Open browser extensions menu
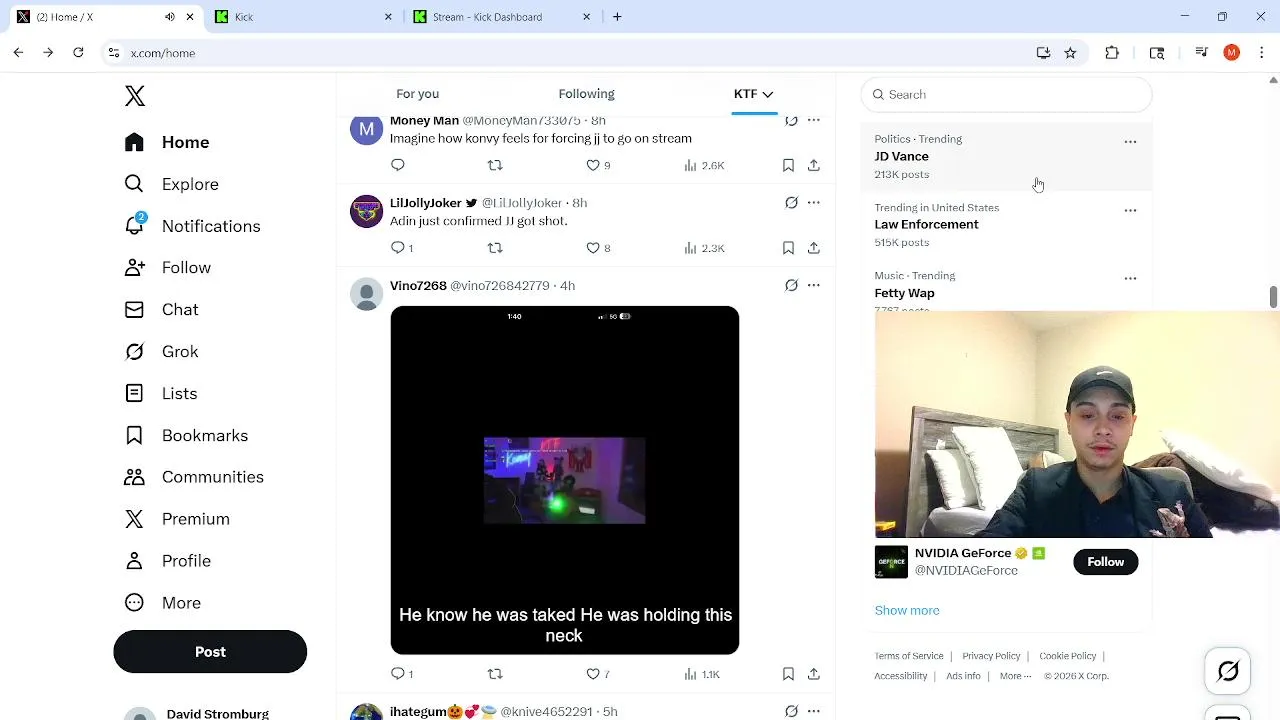 pyautogui.click(x=1112, y=53)
